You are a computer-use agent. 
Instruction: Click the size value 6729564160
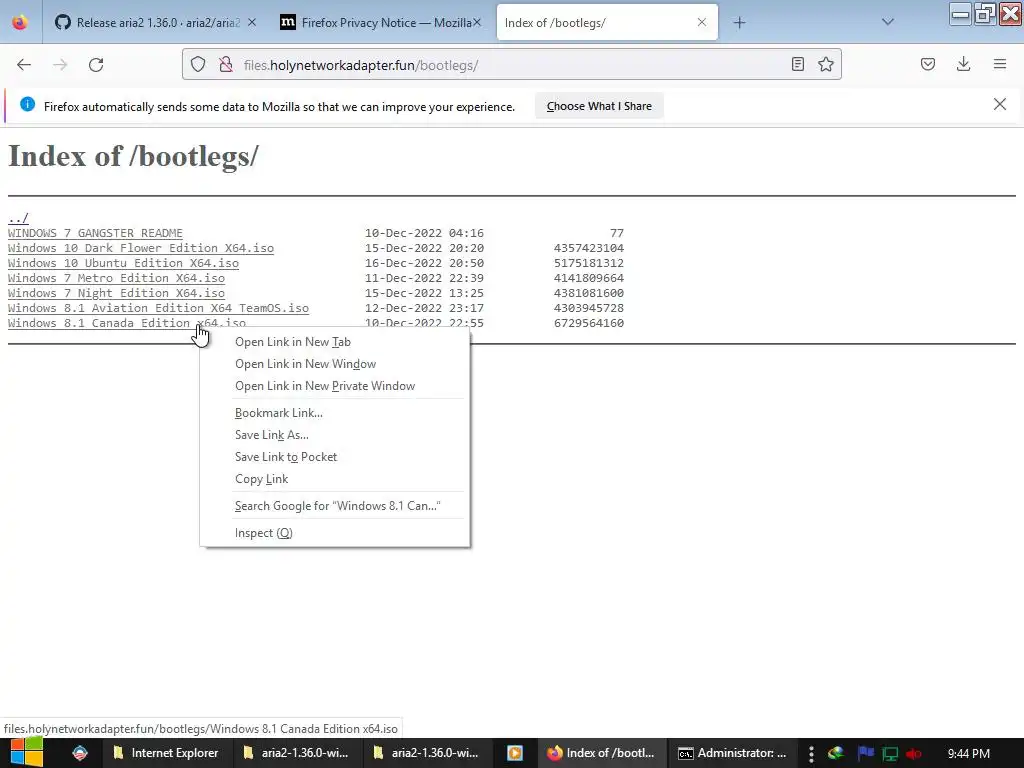(588, 323)
